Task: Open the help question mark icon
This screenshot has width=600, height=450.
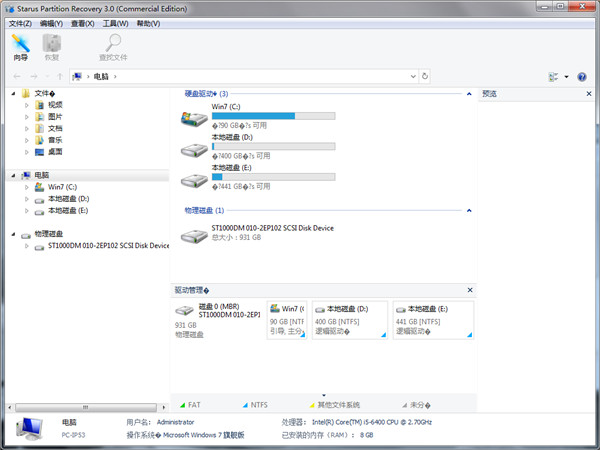Action: tap(582, 77)
